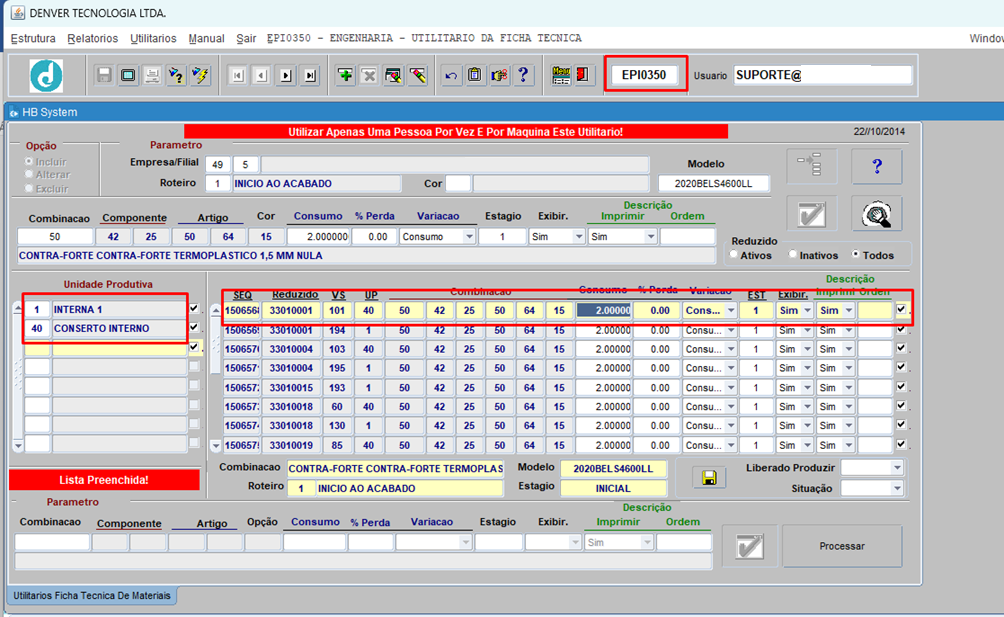Viewport: 1004px width, 617px height.
Task: Toggle checkbox for INTERNA 1 unit
Action: pyautogui.click(x=194, y=308)
